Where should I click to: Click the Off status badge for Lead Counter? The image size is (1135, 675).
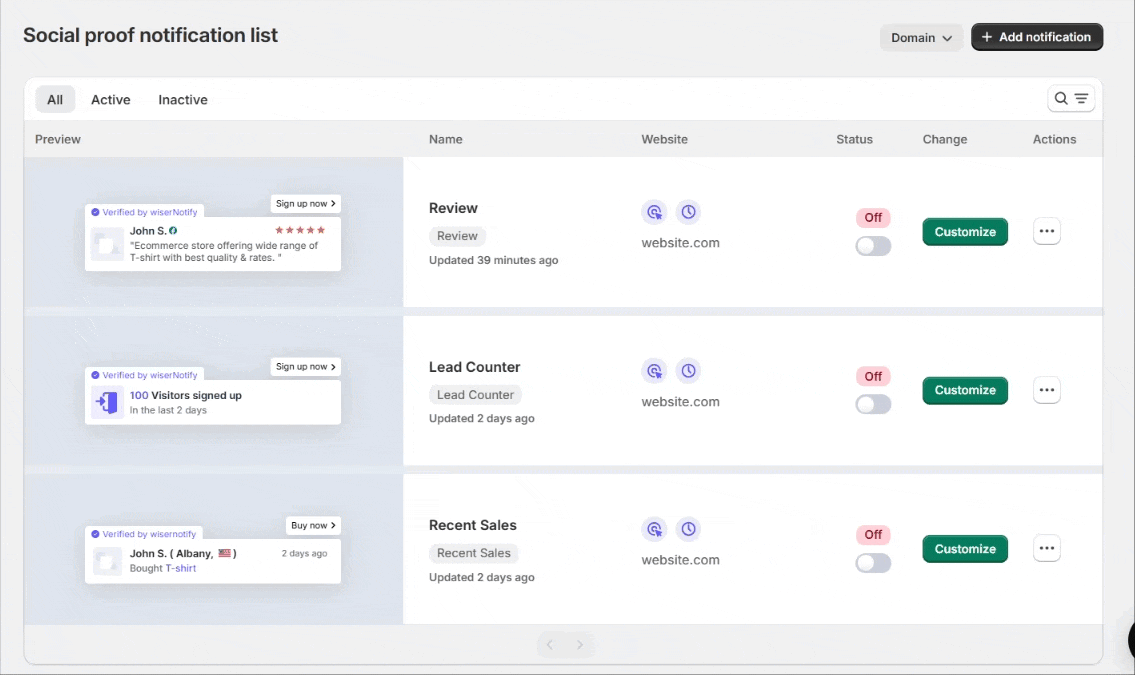pos(873,376)
